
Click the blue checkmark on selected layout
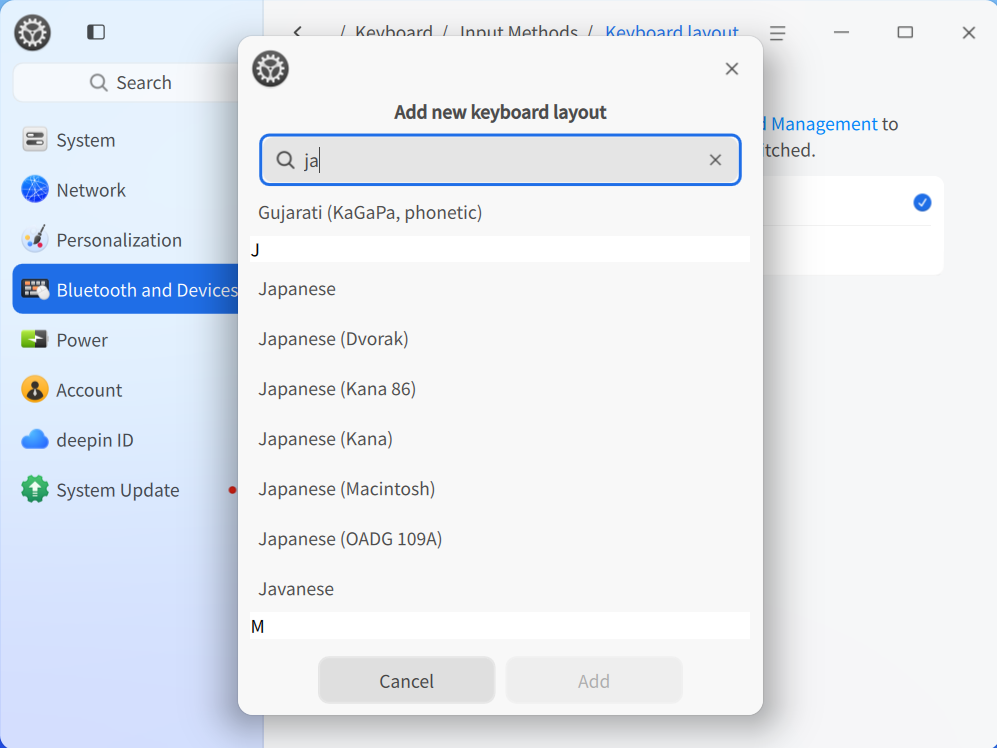922,202
